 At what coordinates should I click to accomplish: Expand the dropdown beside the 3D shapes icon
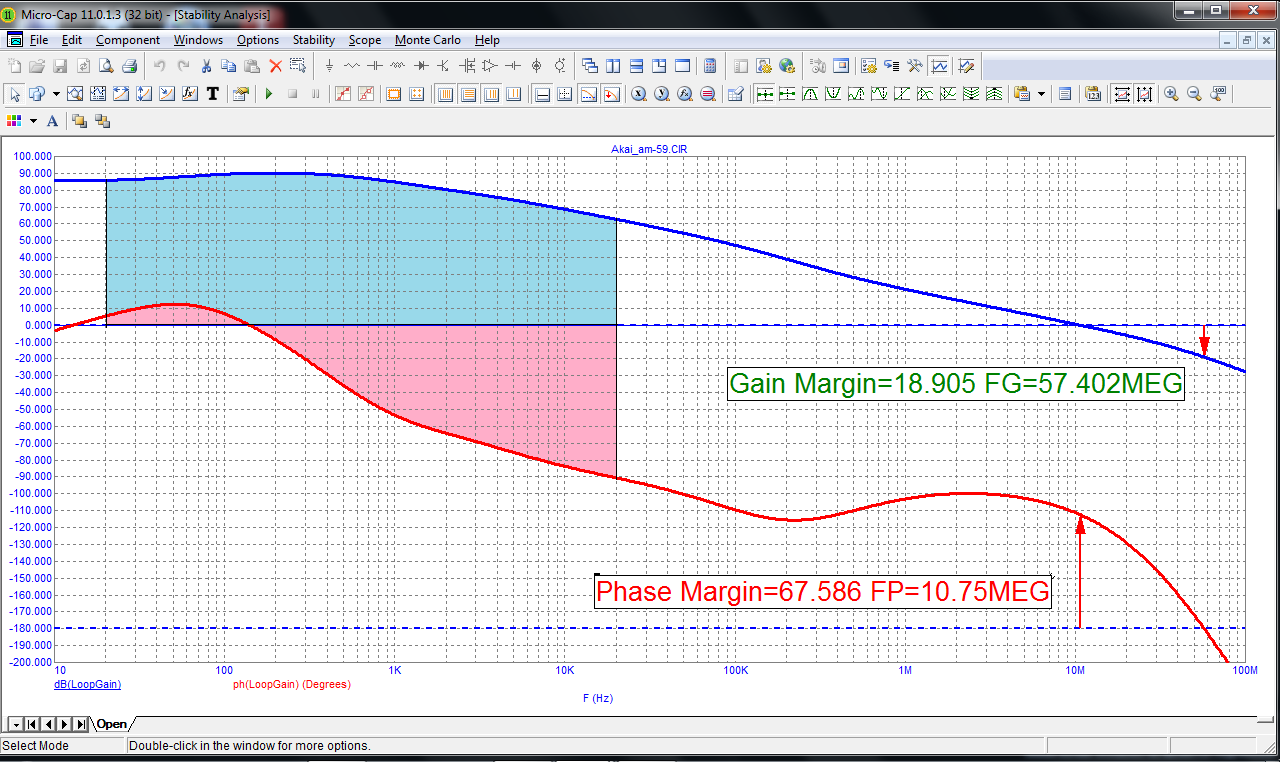click(x=56, y=94)
